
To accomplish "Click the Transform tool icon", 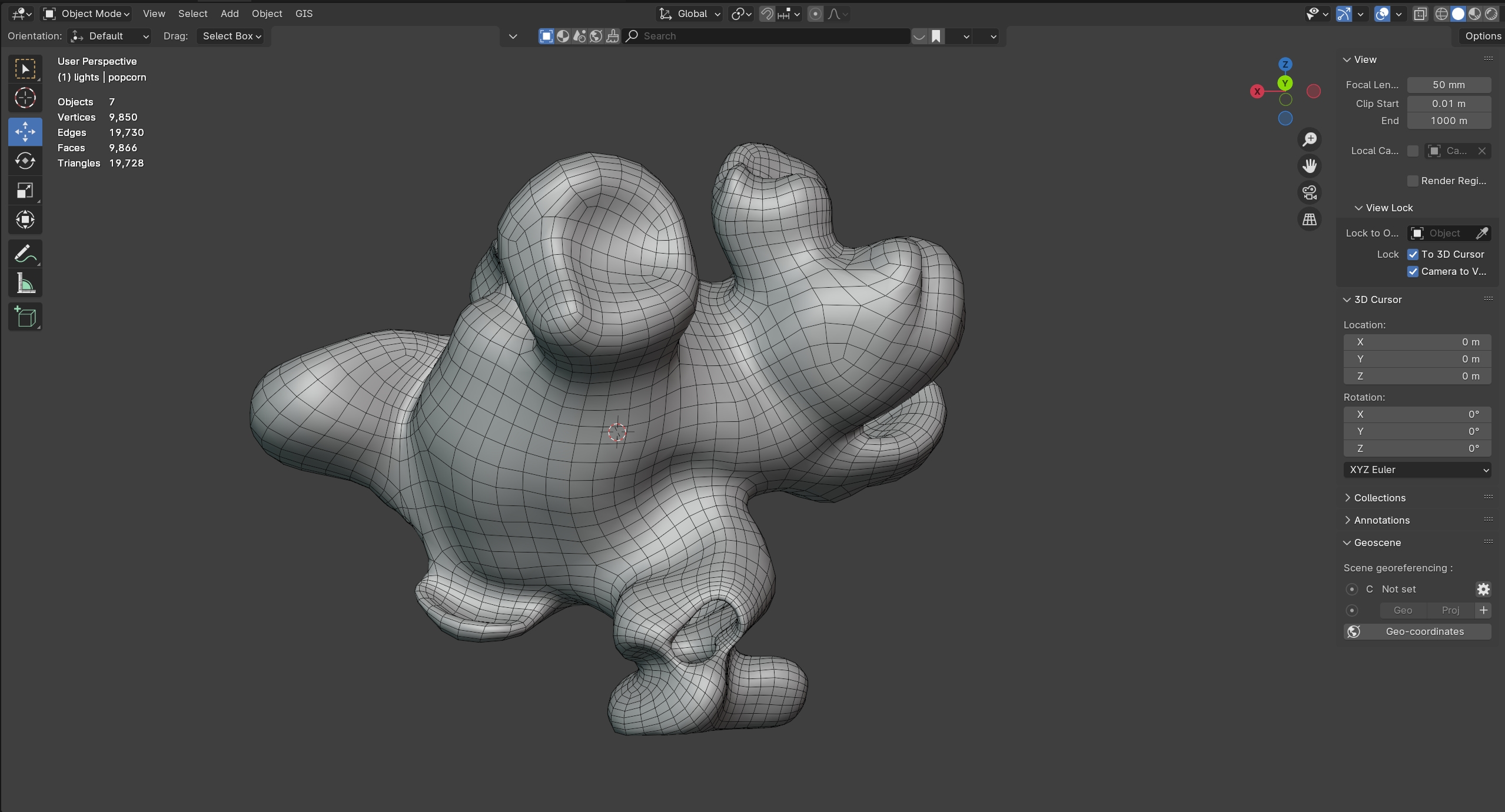I will tap(25, 220).
